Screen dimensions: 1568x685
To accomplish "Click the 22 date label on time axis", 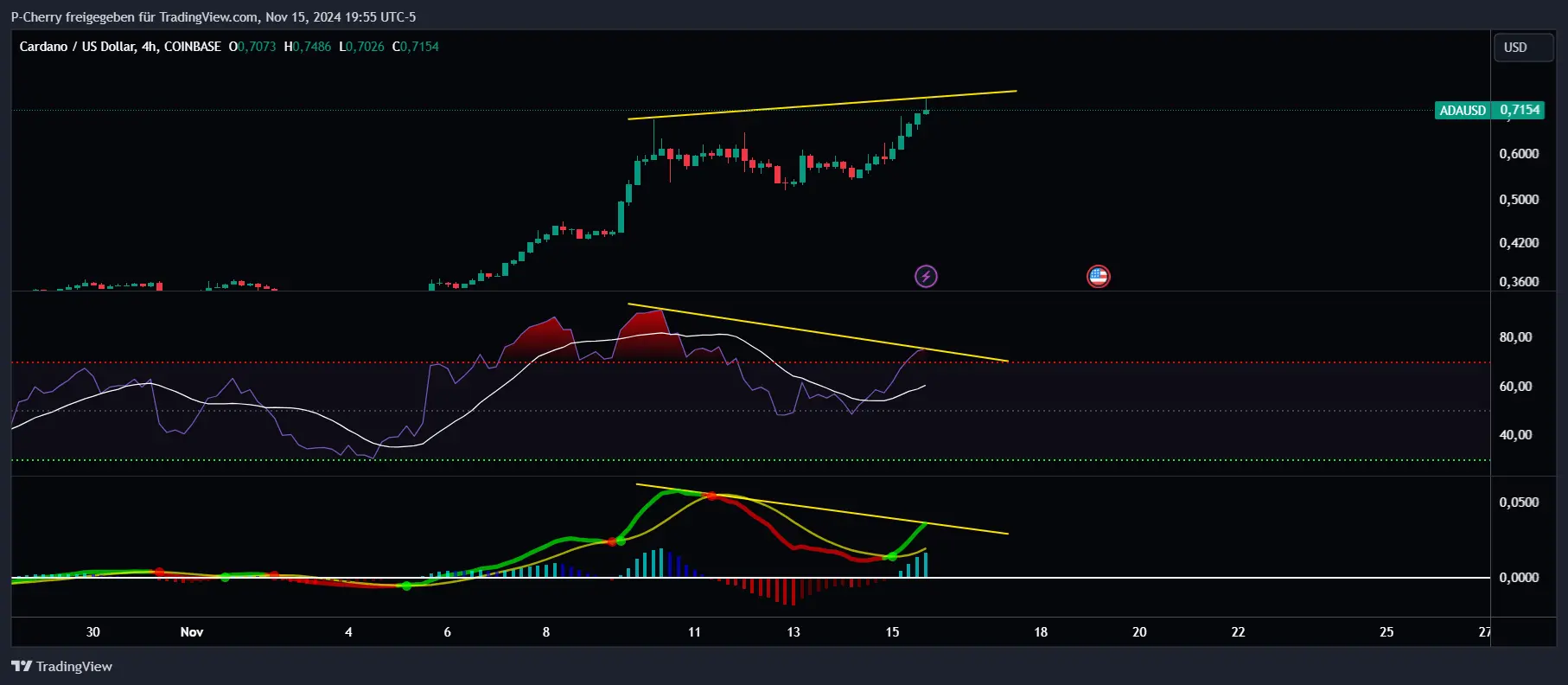I will click(1238, 632).
